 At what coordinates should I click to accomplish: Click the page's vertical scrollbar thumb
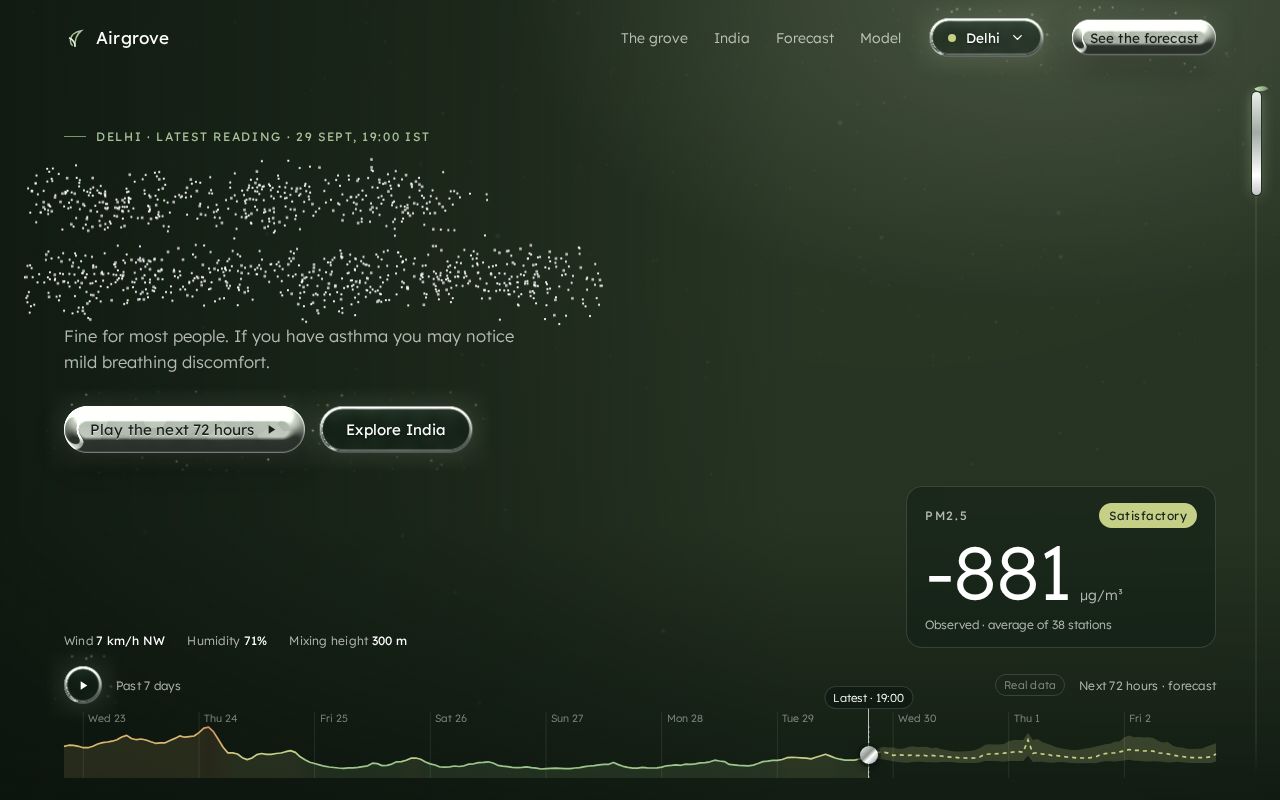click(1257, 142)
